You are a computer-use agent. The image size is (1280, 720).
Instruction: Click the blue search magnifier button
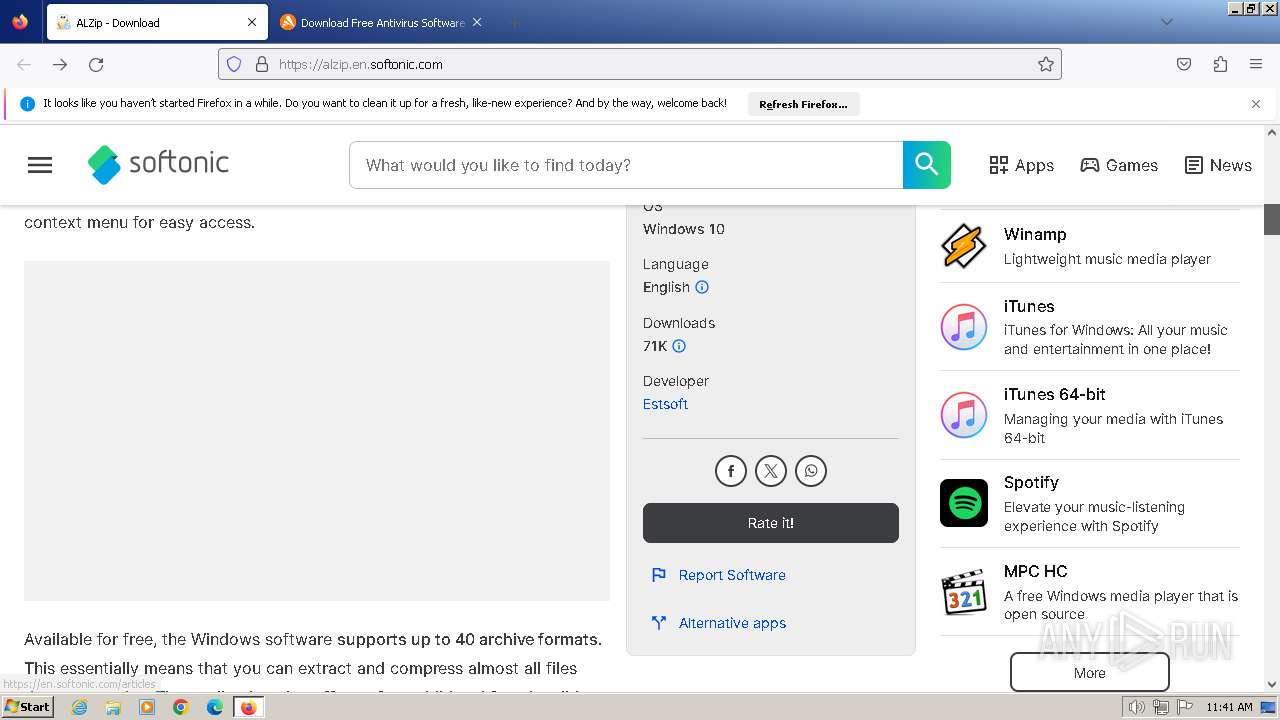click(x=927, y=165)
